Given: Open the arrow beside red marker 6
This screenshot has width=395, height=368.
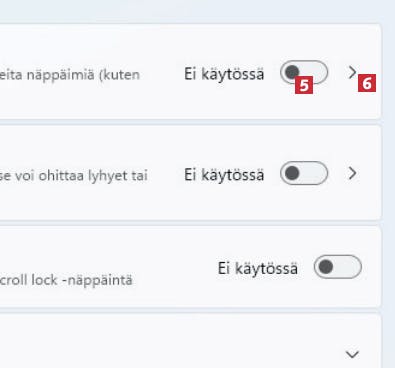Looking at the screenshot, I should (352, 72).
